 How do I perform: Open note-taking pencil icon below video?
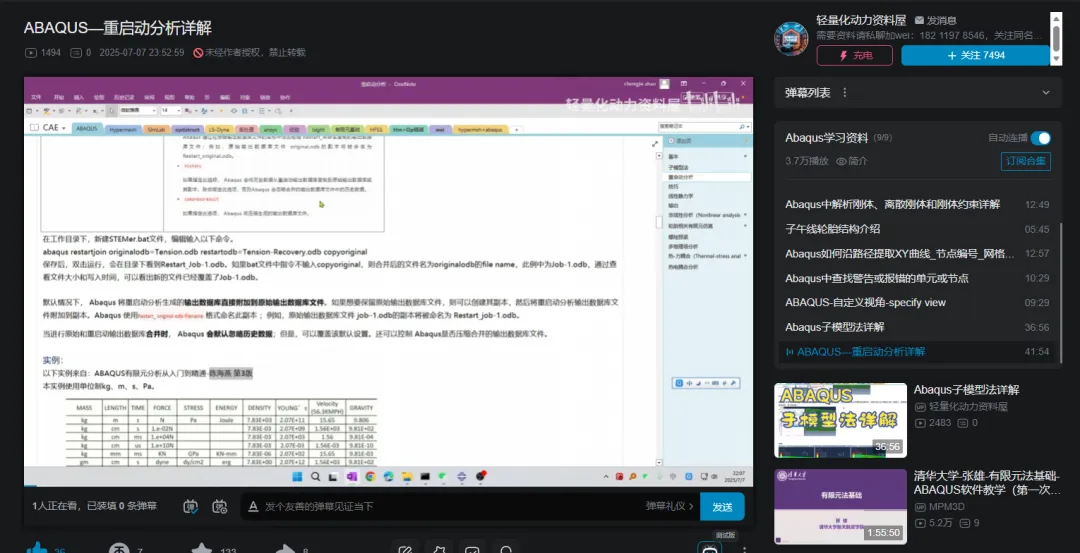[406, 549]
